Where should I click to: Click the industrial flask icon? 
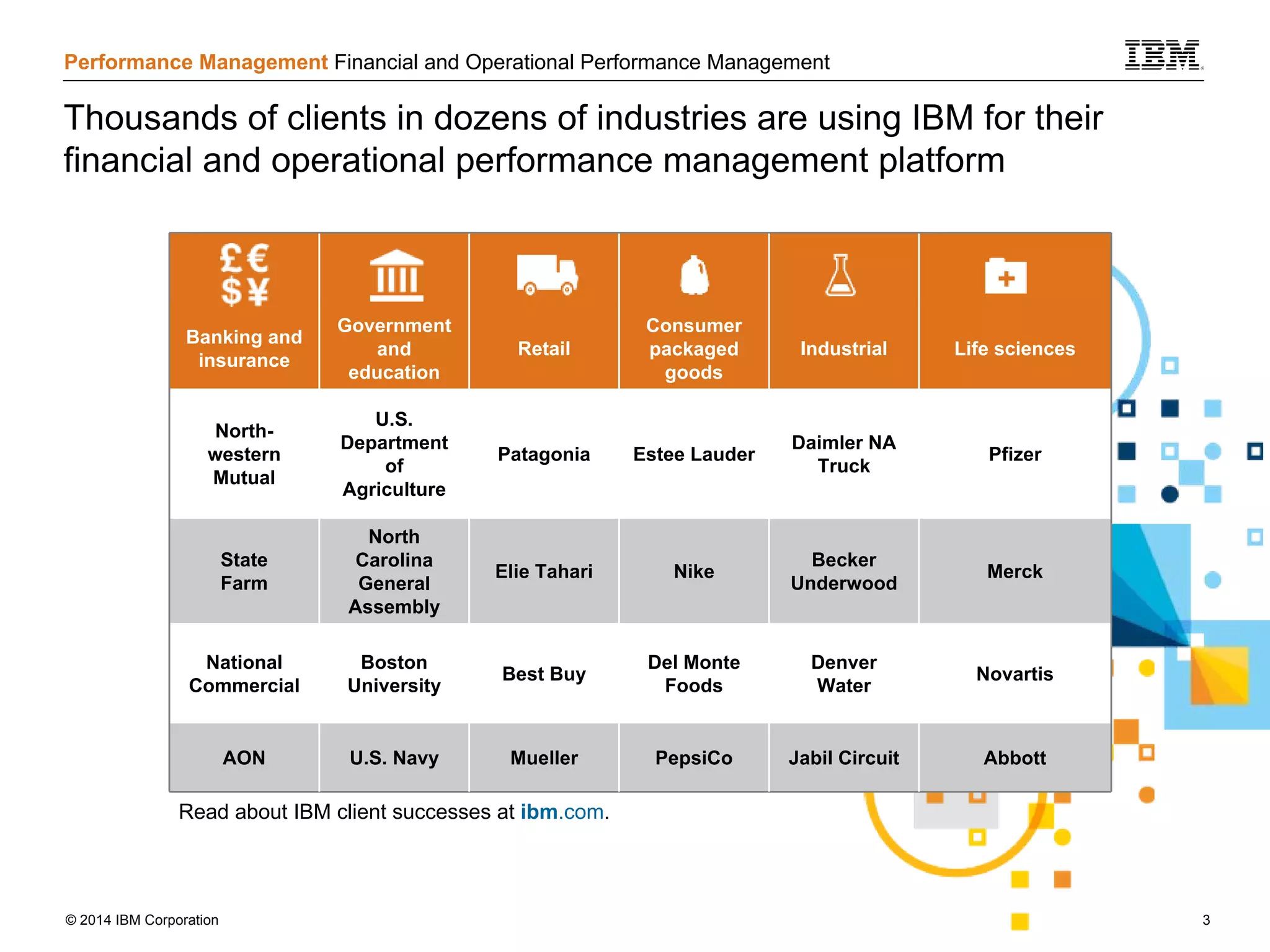pos(841,275)
